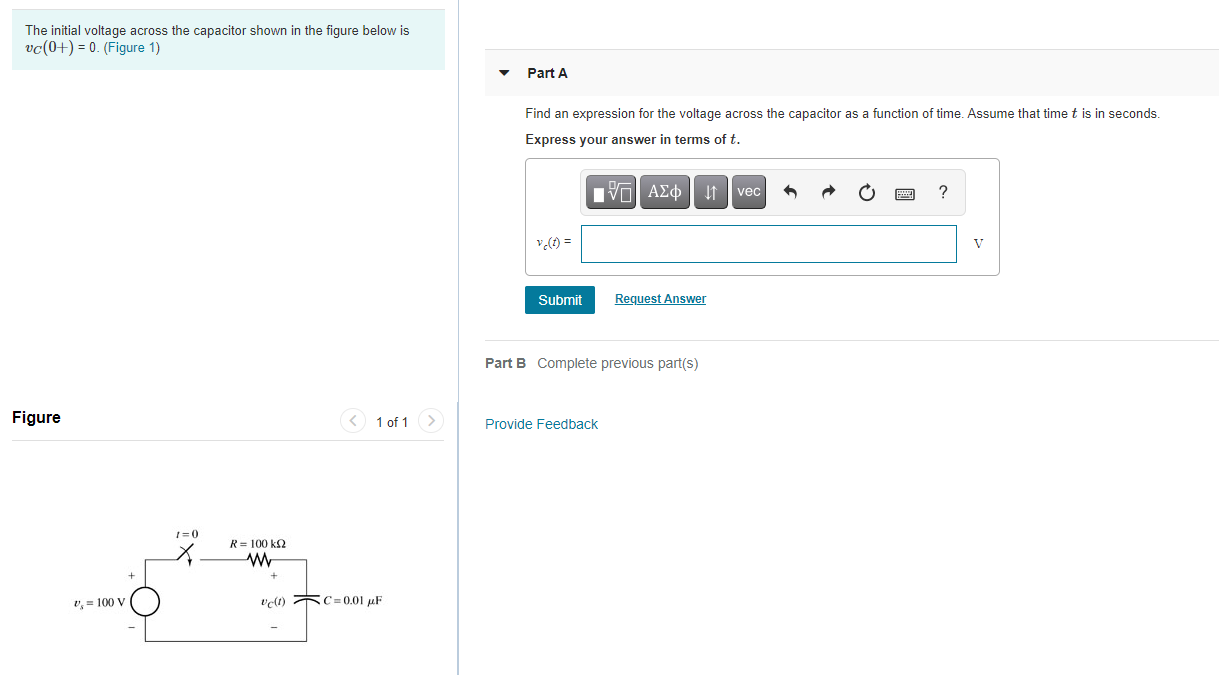Open the Request Answer link
1219x675 pixels.
pyautogui.click(x=659, y=298)
